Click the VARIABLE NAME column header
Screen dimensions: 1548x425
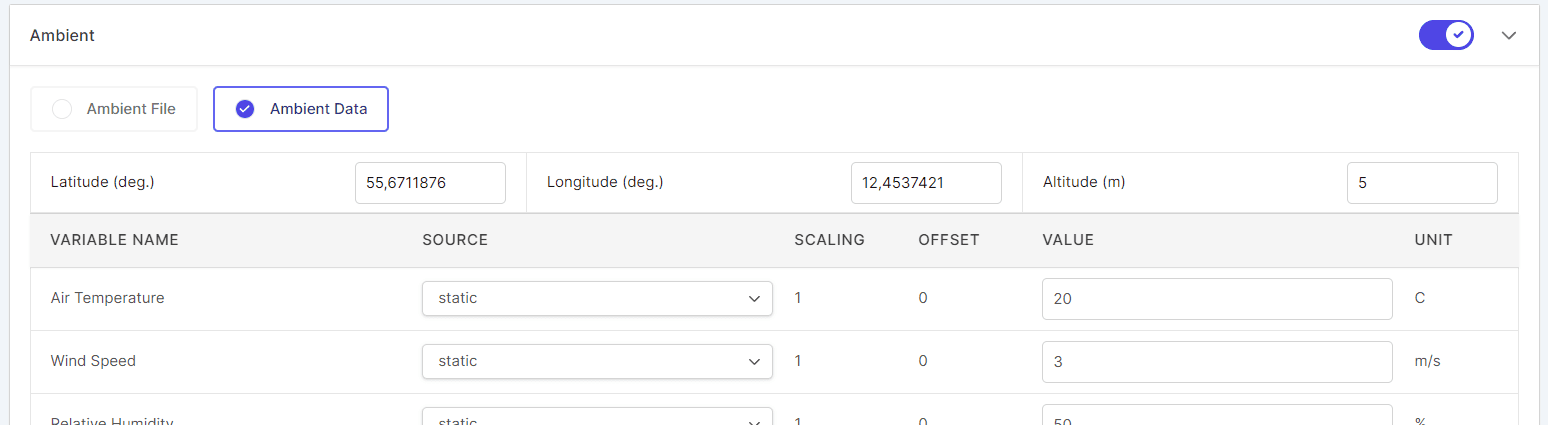(114, 240)
